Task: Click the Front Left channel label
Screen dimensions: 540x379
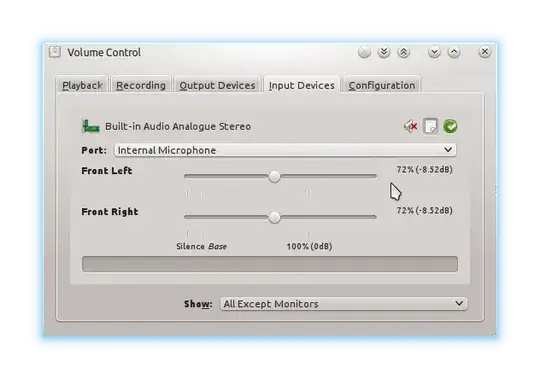Action: coord(107,171)
